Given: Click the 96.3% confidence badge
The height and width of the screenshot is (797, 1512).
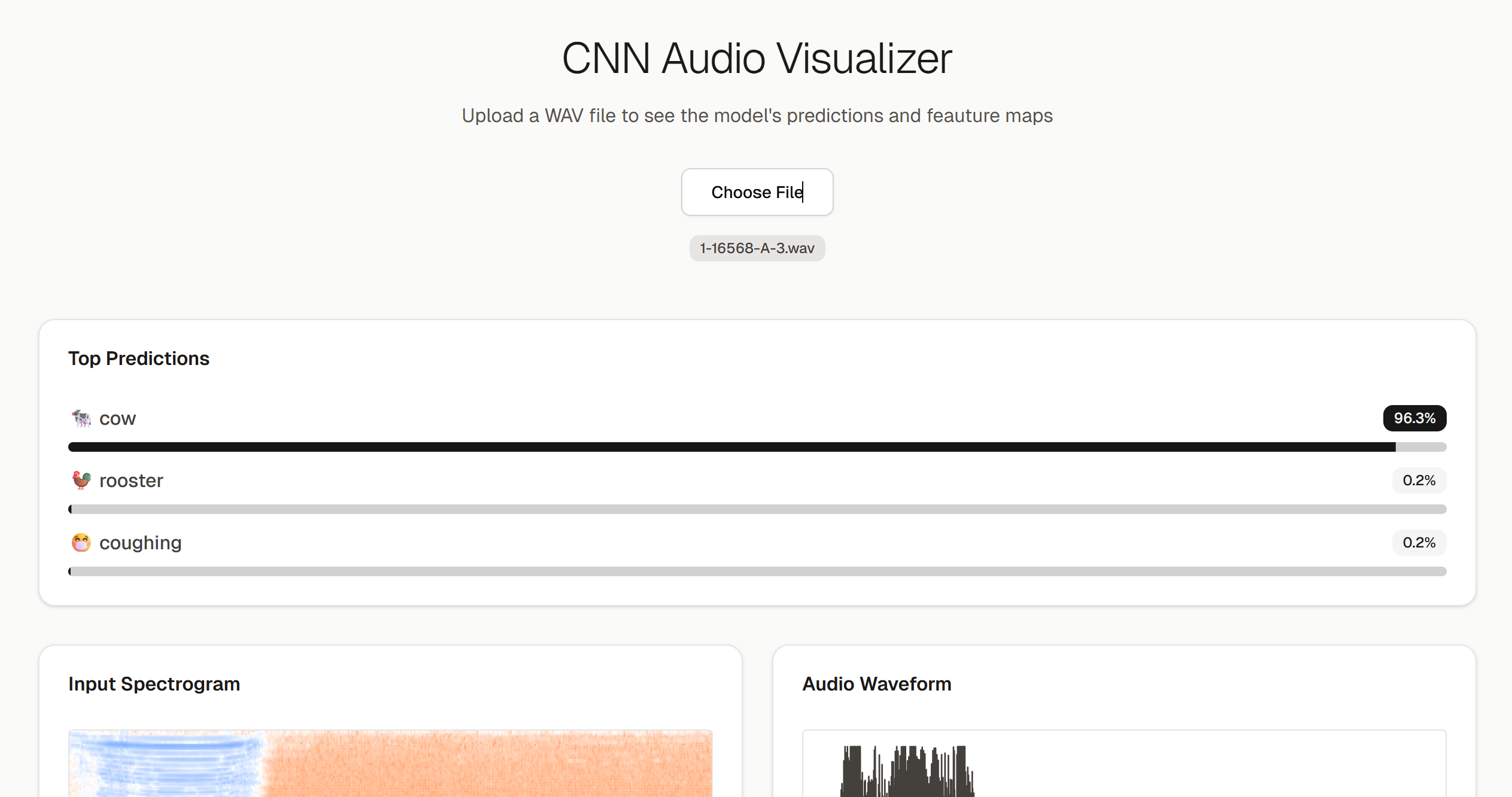Looking at the screenshot, I should click(x=1414, y=418).
